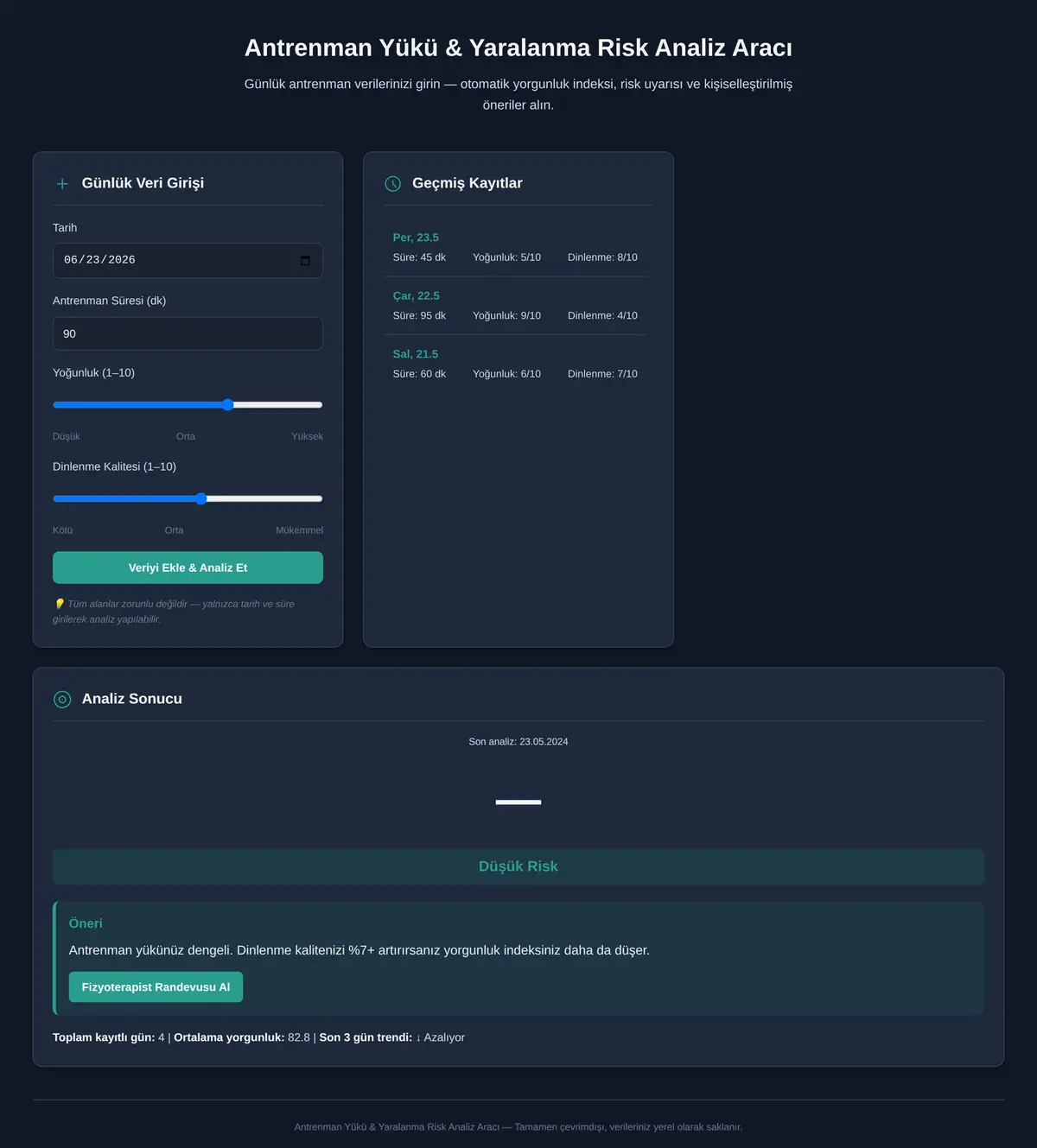Click the Tarih date input field

click(188, 261)
